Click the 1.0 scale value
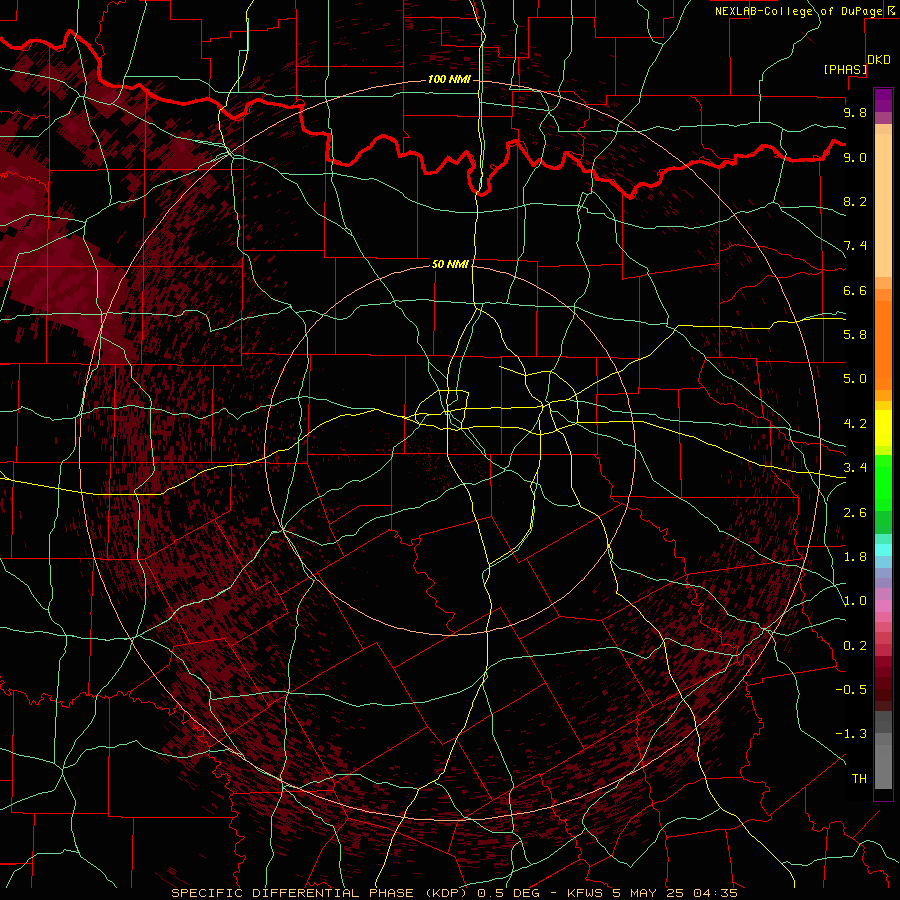Image resolution: width=900 pixels, height=900 pixels. [855, 601]
